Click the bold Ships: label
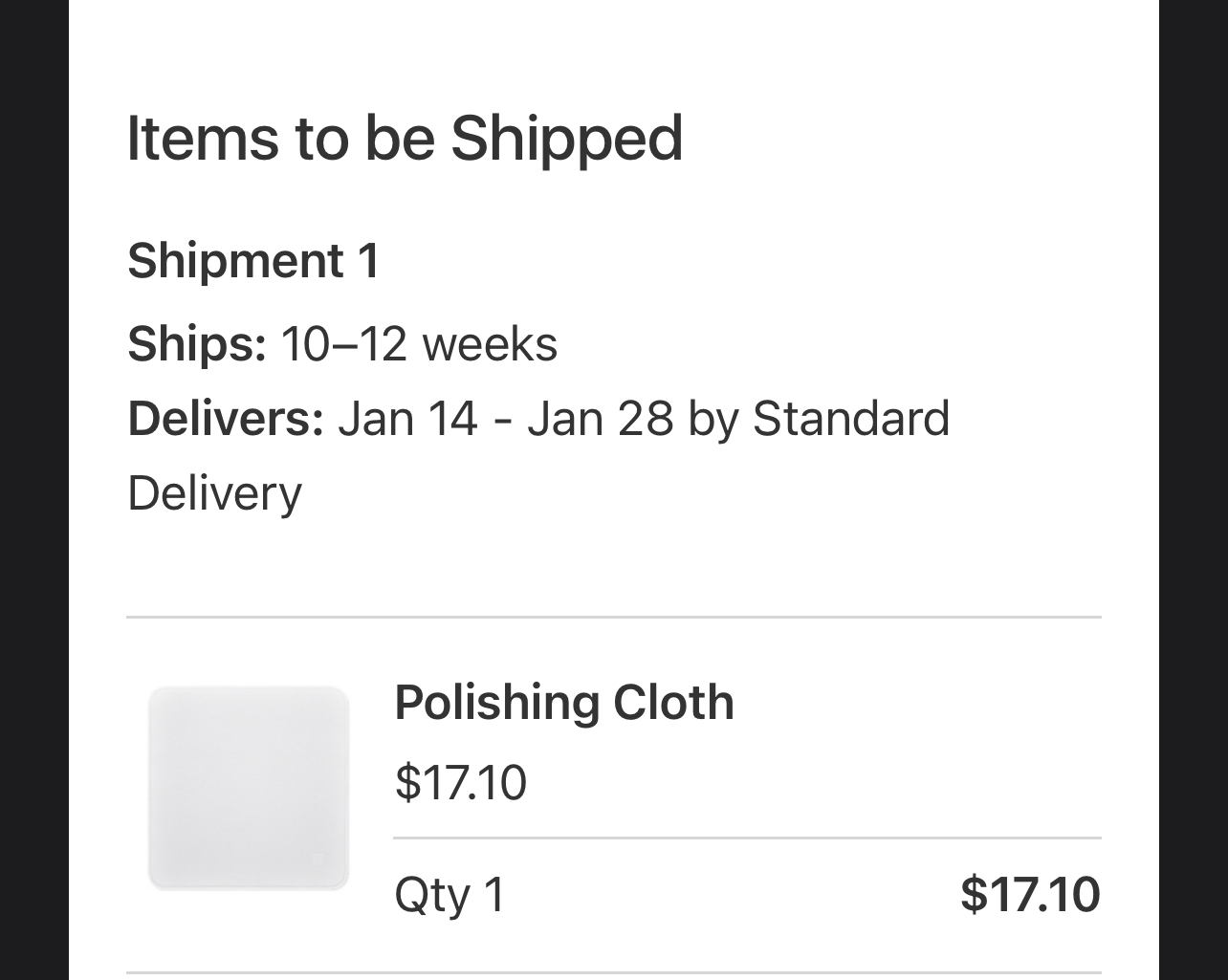Viewport: 1228px width, 980px height. click(x=197, y=343)
